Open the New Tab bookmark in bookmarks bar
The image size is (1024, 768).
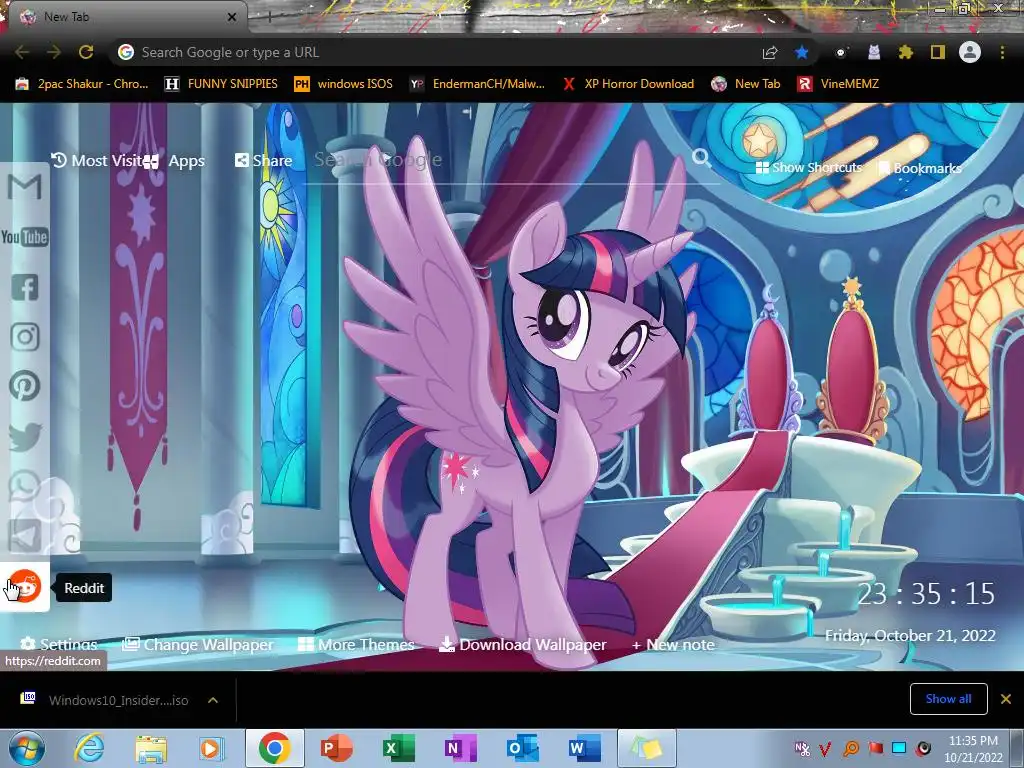click(746, 84)
